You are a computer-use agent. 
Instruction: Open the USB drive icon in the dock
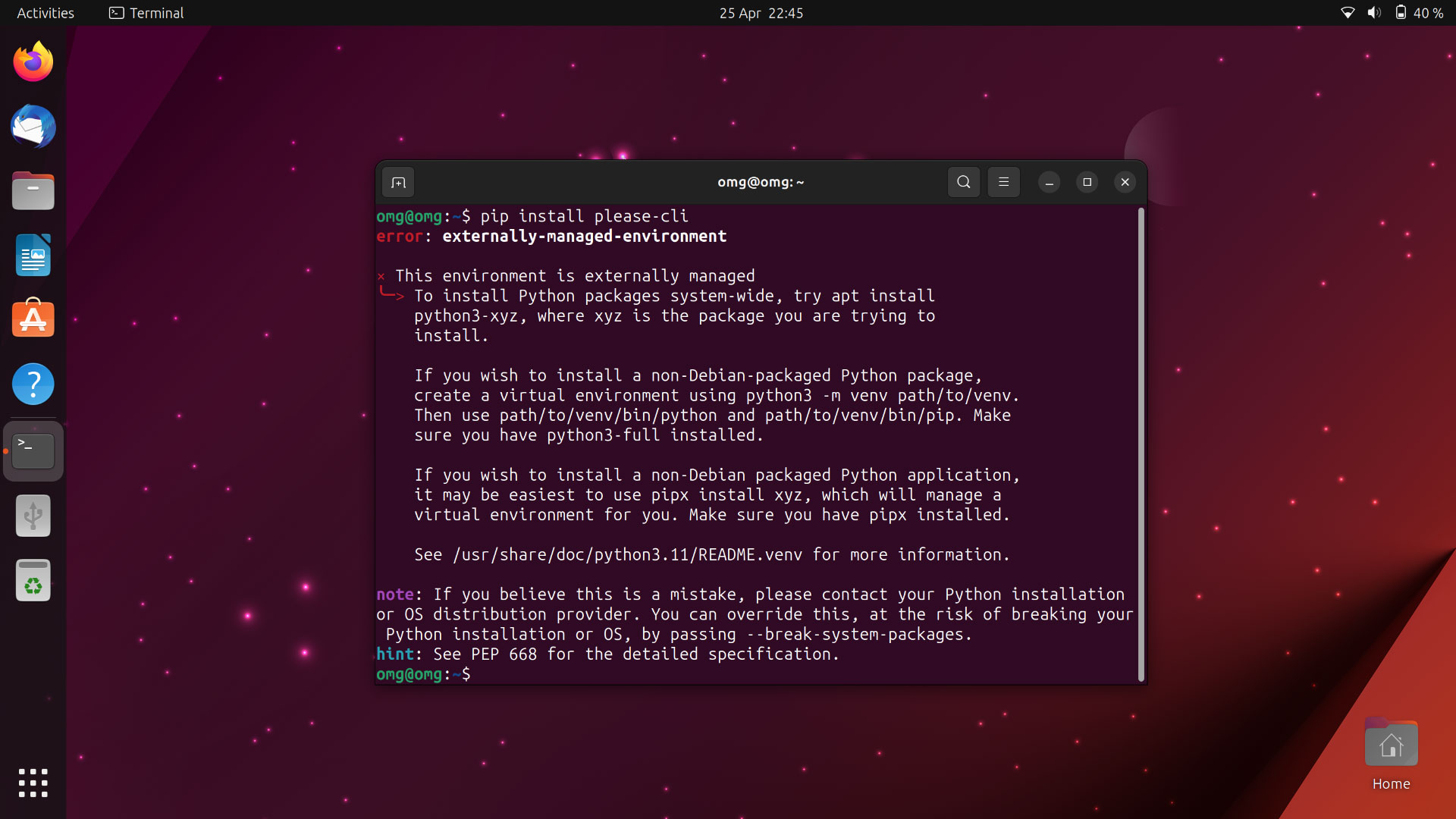pyautogui.click(x=33, y=516)
